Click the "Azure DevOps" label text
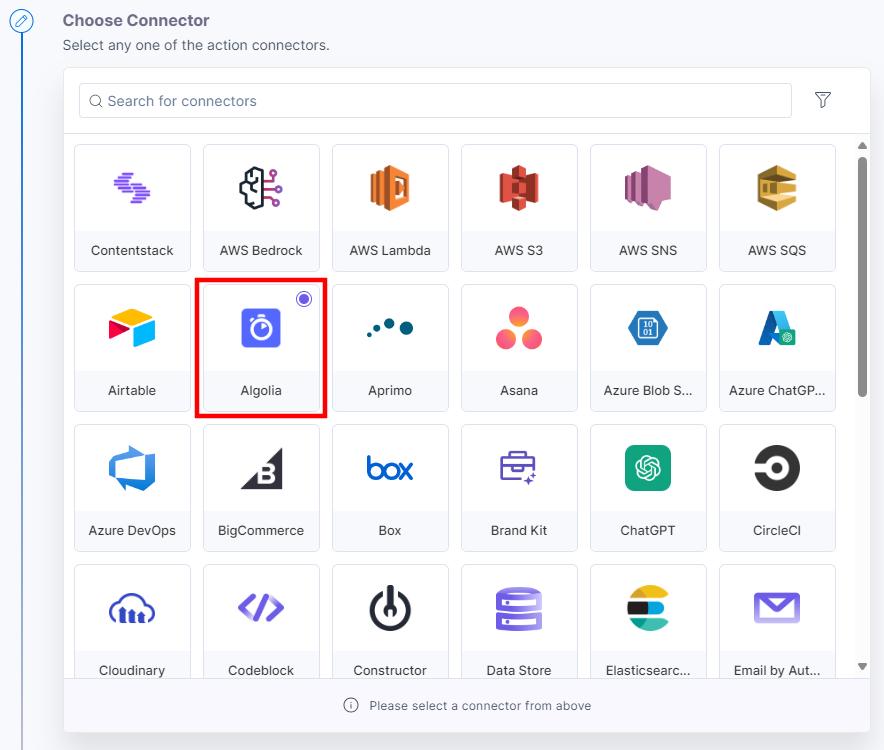Image resolution: width=884 pixels, height=750 pixels. pyautogui.click(x=132, y=531)
